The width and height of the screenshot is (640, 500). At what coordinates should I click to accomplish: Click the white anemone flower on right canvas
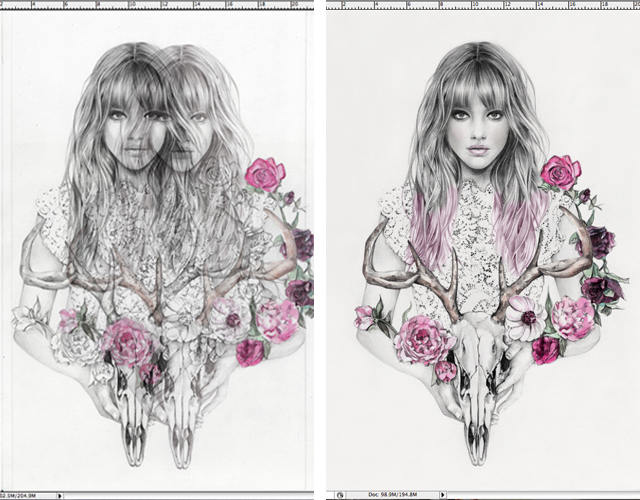click(526, 320)
